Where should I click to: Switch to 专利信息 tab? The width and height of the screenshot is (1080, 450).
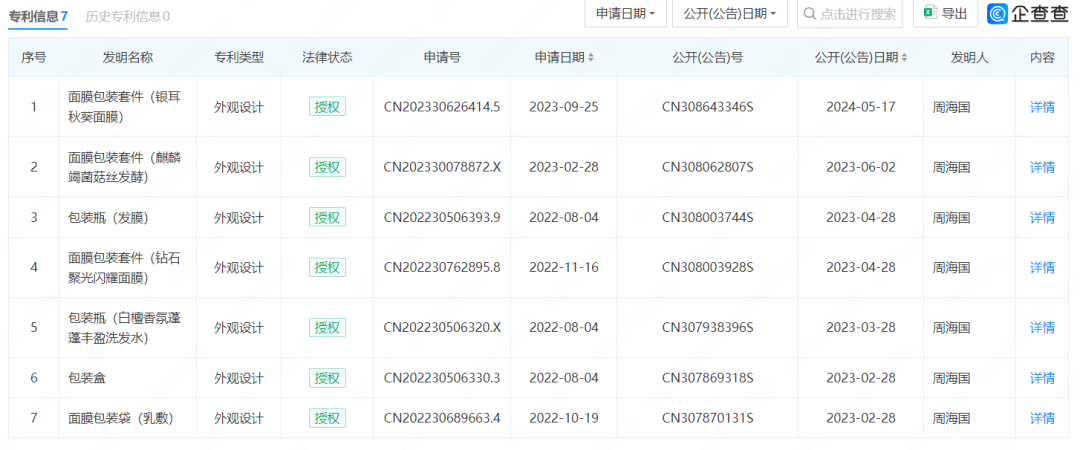click(38, 16)
